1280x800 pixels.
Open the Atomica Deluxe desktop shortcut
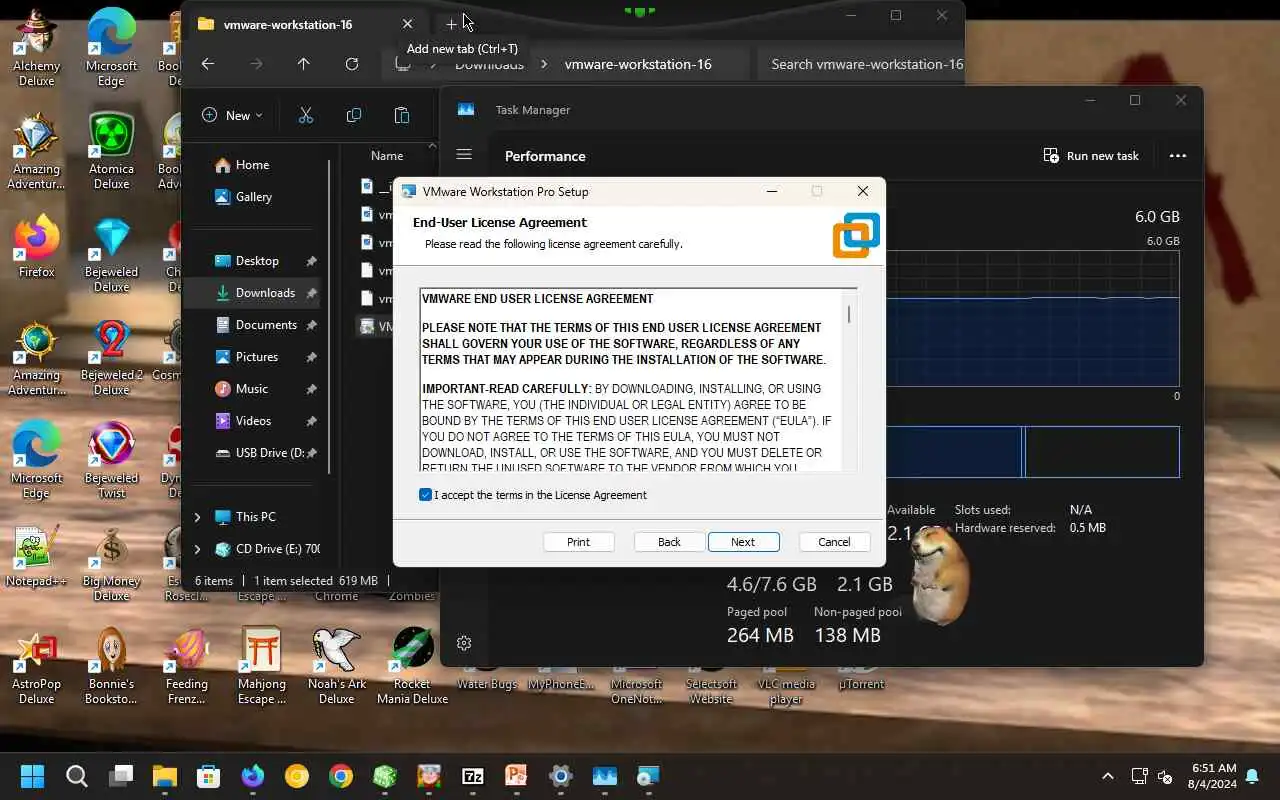click(111, 150)
